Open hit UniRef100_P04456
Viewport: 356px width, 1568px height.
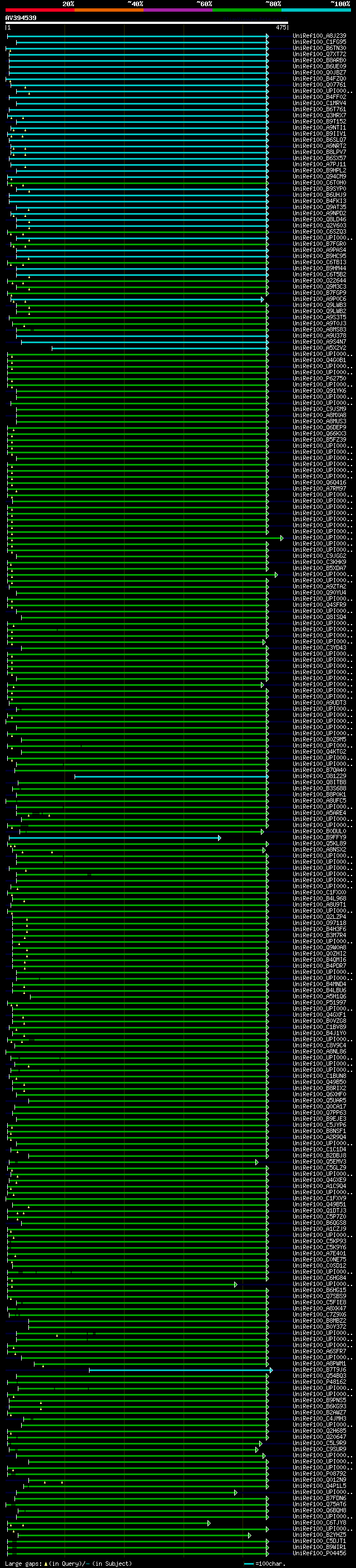coord(319,1553)
